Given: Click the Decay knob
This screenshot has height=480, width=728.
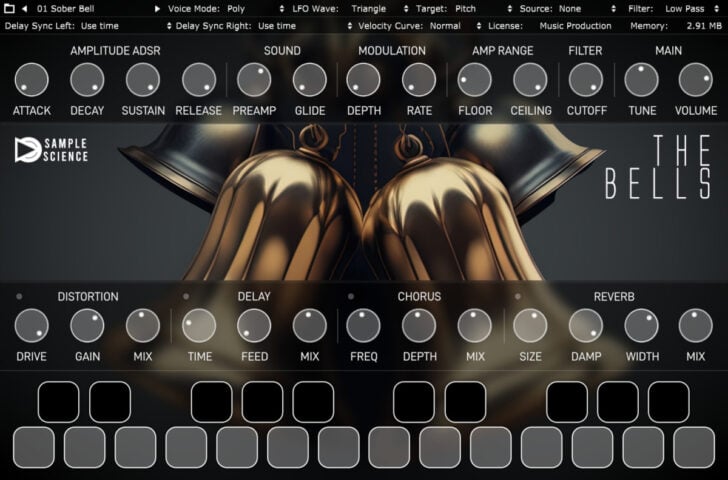Looking at the screenshot, I should coord(87,80).
